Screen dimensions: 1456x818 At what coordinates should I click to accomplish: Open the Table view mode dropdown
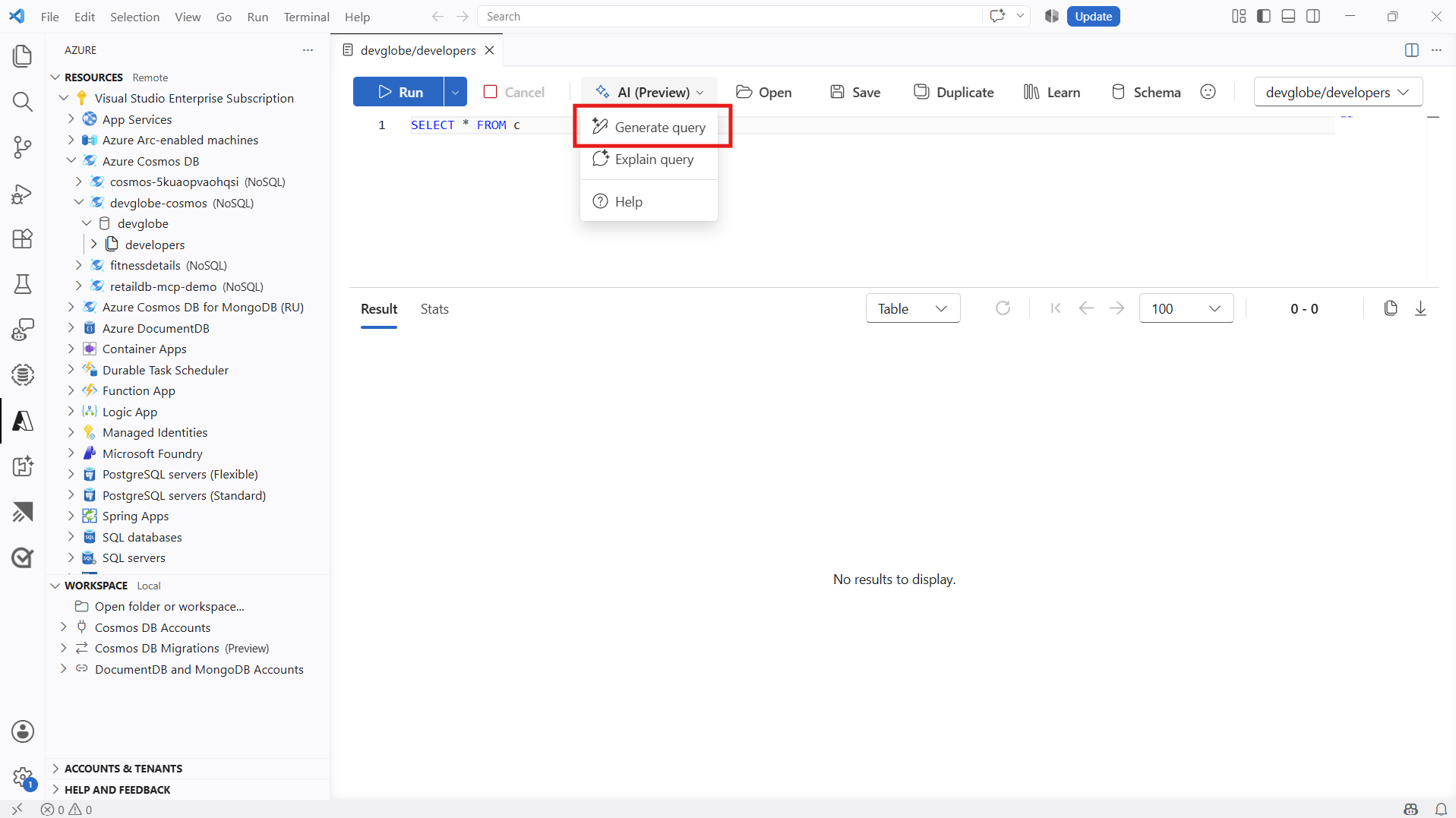913,308
